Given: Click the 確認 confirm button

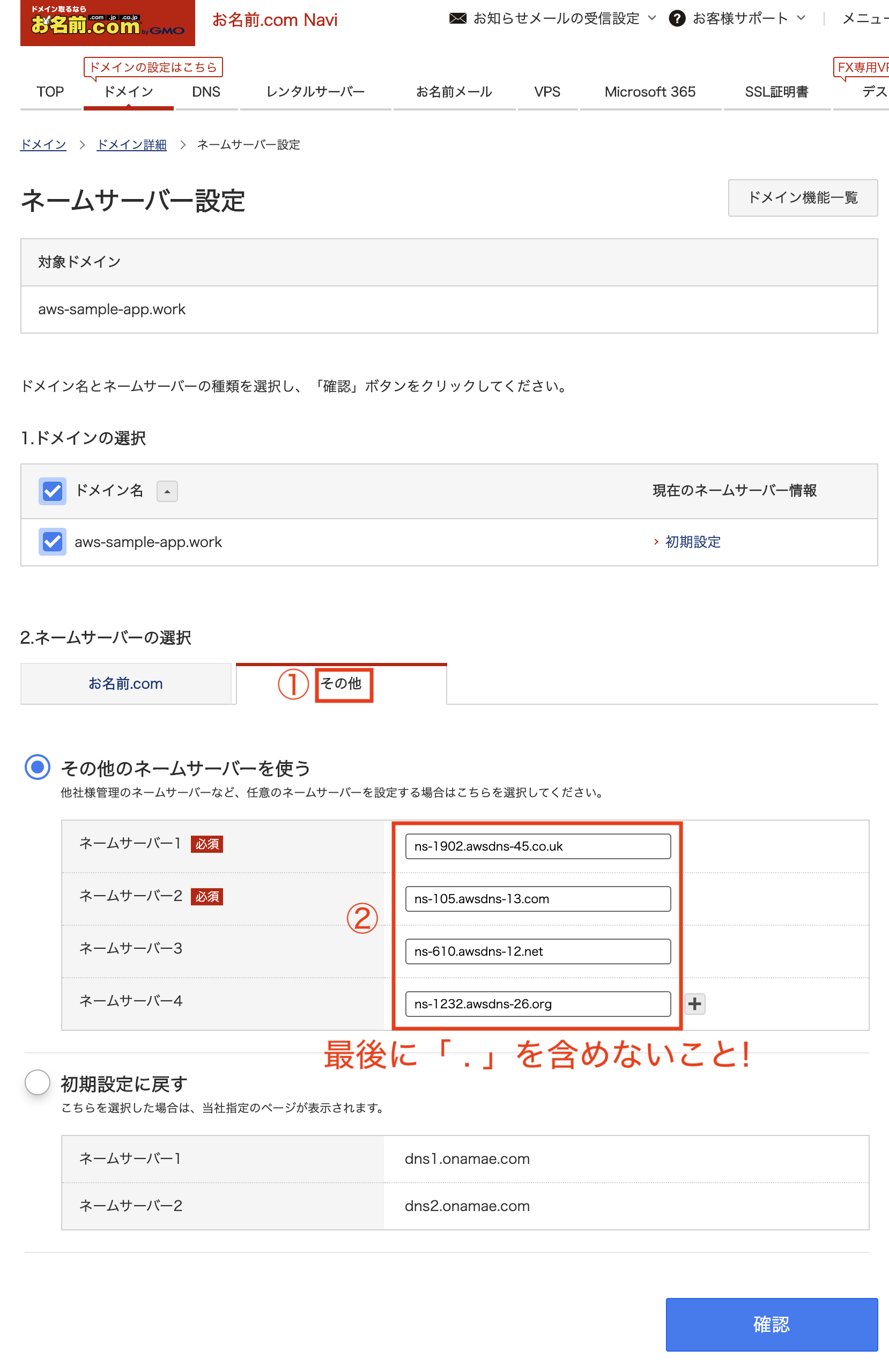Looking at the screenshot, I should [772, 1324].
